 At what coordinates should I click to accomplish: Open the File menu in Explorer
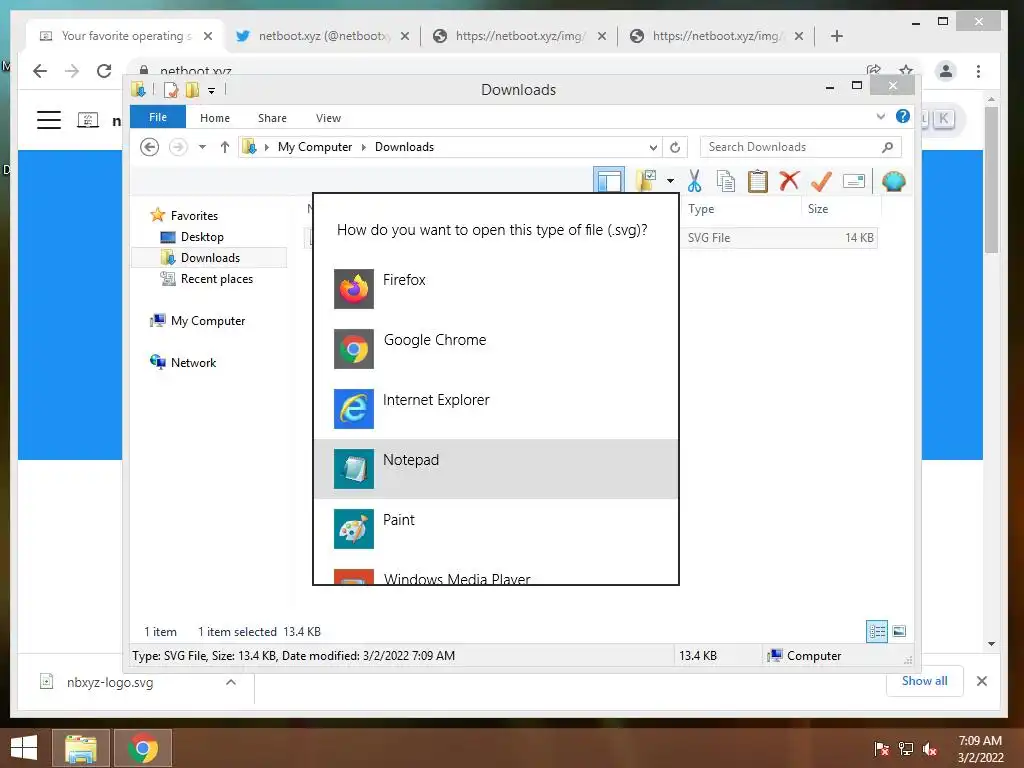point(158,117)
